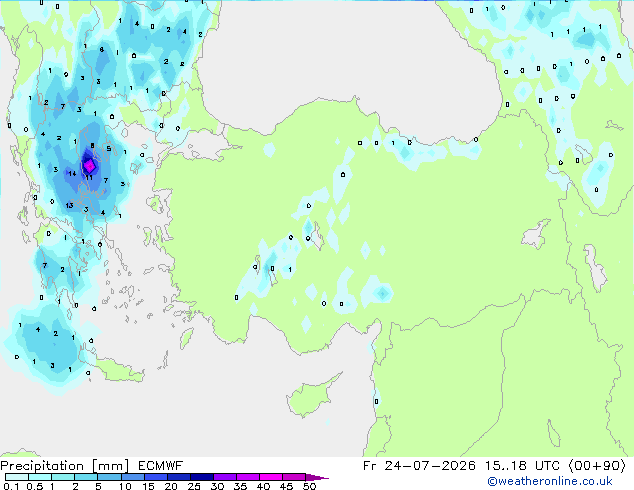Click the '0.1' legend value
Viewport: 634px width, 490px height.
(11, 486)
